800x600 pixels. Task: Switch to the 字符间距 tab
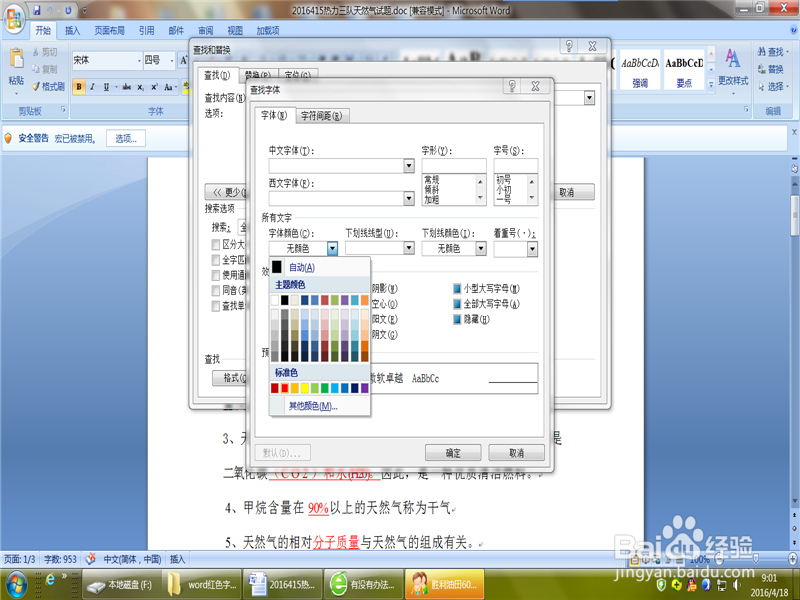click(x=321, y=115)
